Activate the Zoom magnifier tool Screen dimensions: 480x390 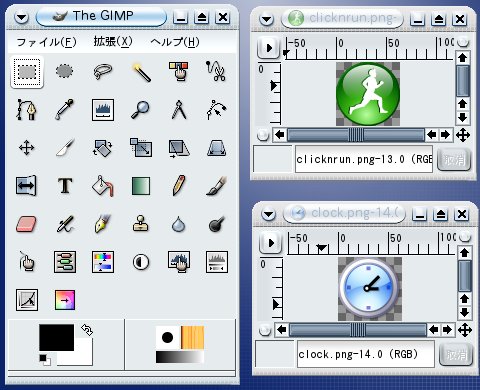tap(140, 110)
